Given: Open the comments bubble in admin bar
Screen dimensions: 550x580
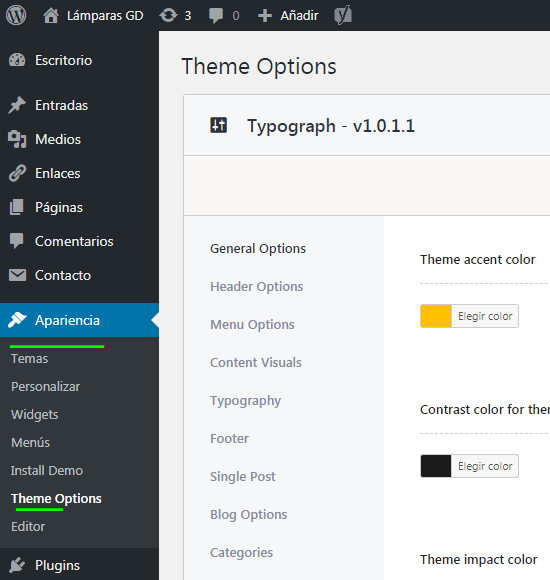Looking at the screenshot, I should pyautogui.click(x=216, y=16).
